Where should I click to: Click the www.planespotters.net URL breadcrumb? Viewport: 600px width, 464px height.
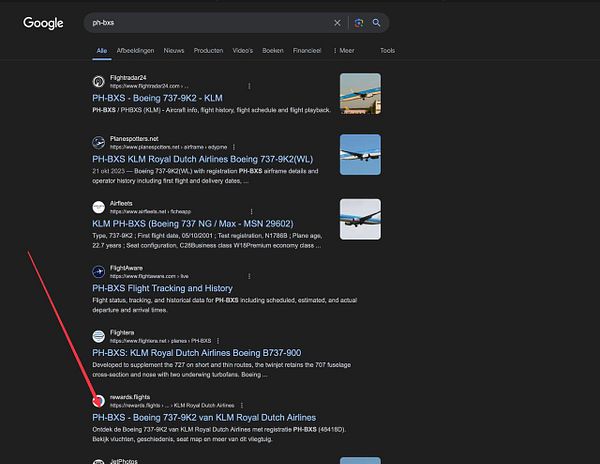coord(168,147)
